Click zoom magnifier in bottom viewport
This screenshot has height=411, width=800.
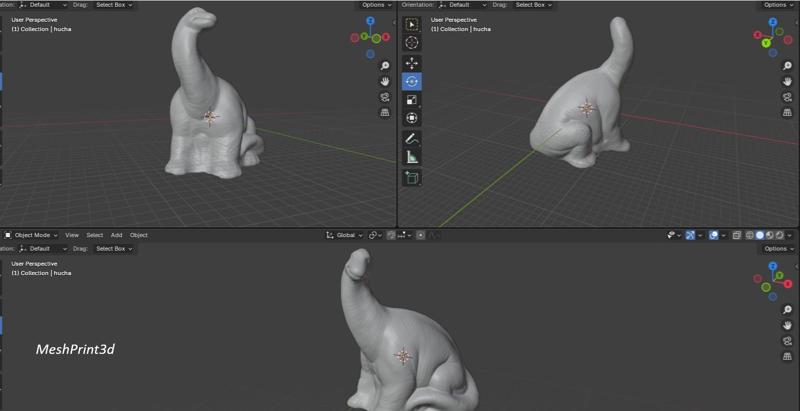[787, 310]
